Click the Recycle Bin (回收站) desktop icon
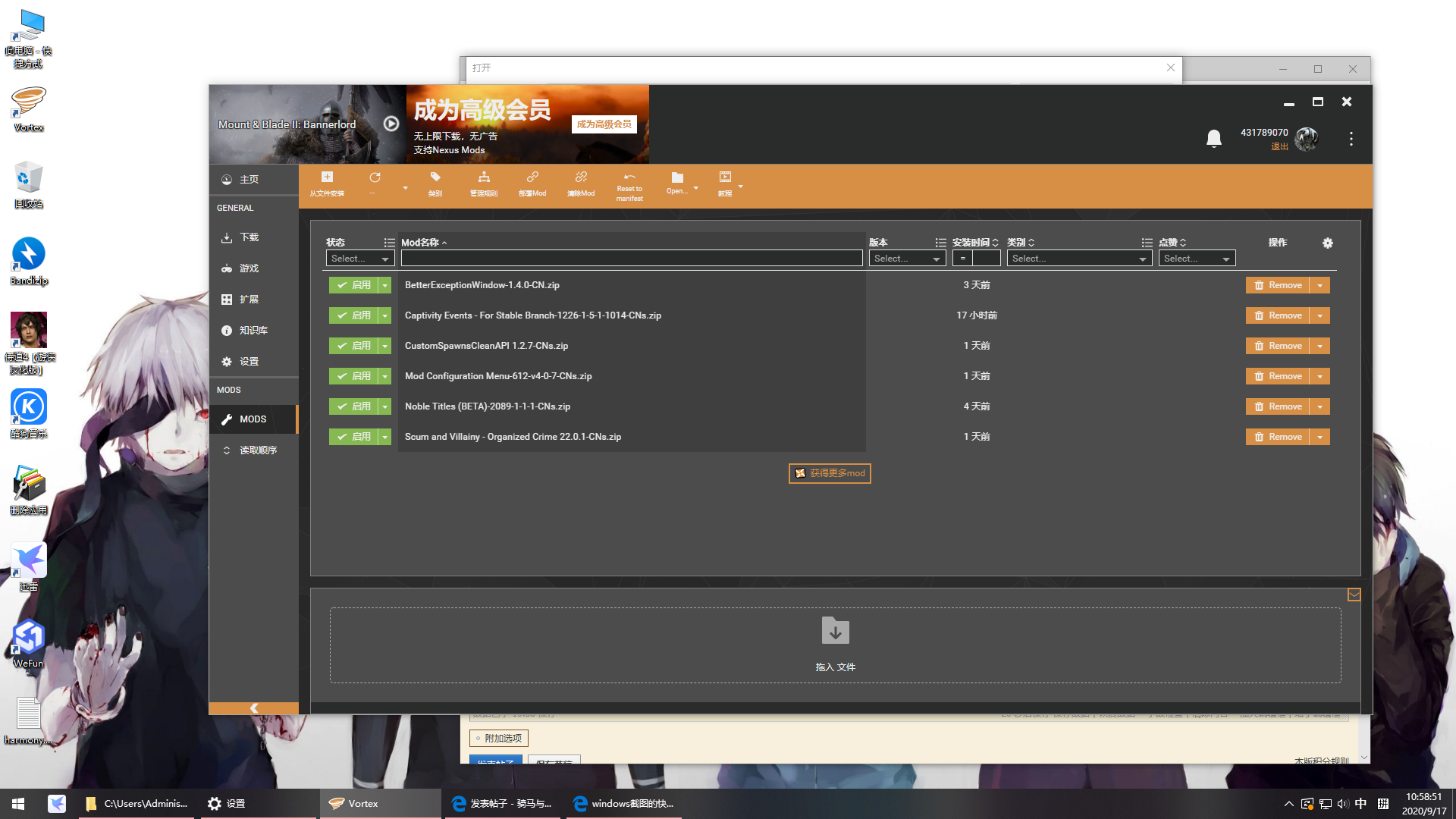The height and width of the screenshot is (819, 1456). point(29,185)
